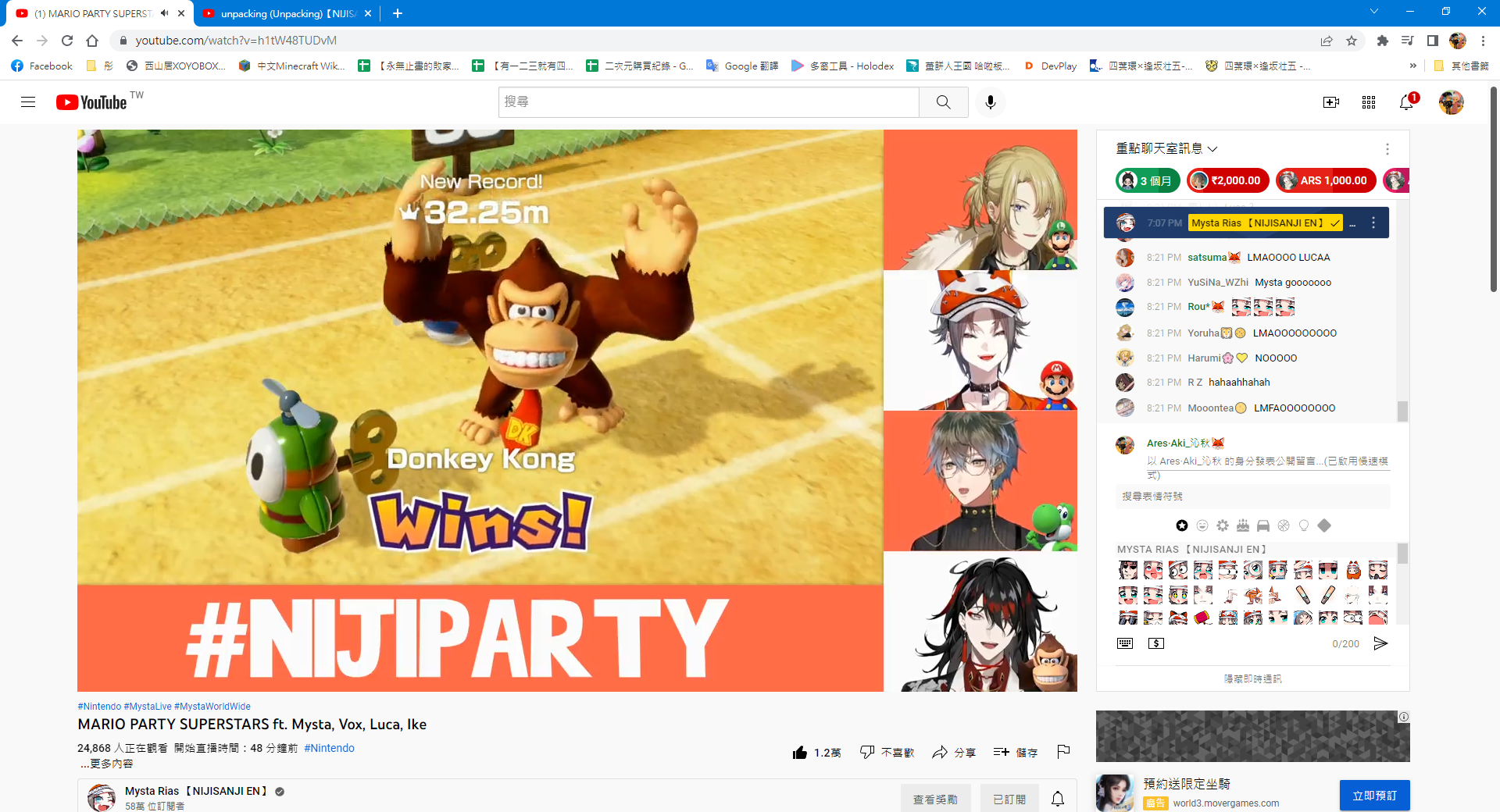Screen dimensions: 1500x812
Task: Select the smiley face emoji category
Action: point(1202,525)
